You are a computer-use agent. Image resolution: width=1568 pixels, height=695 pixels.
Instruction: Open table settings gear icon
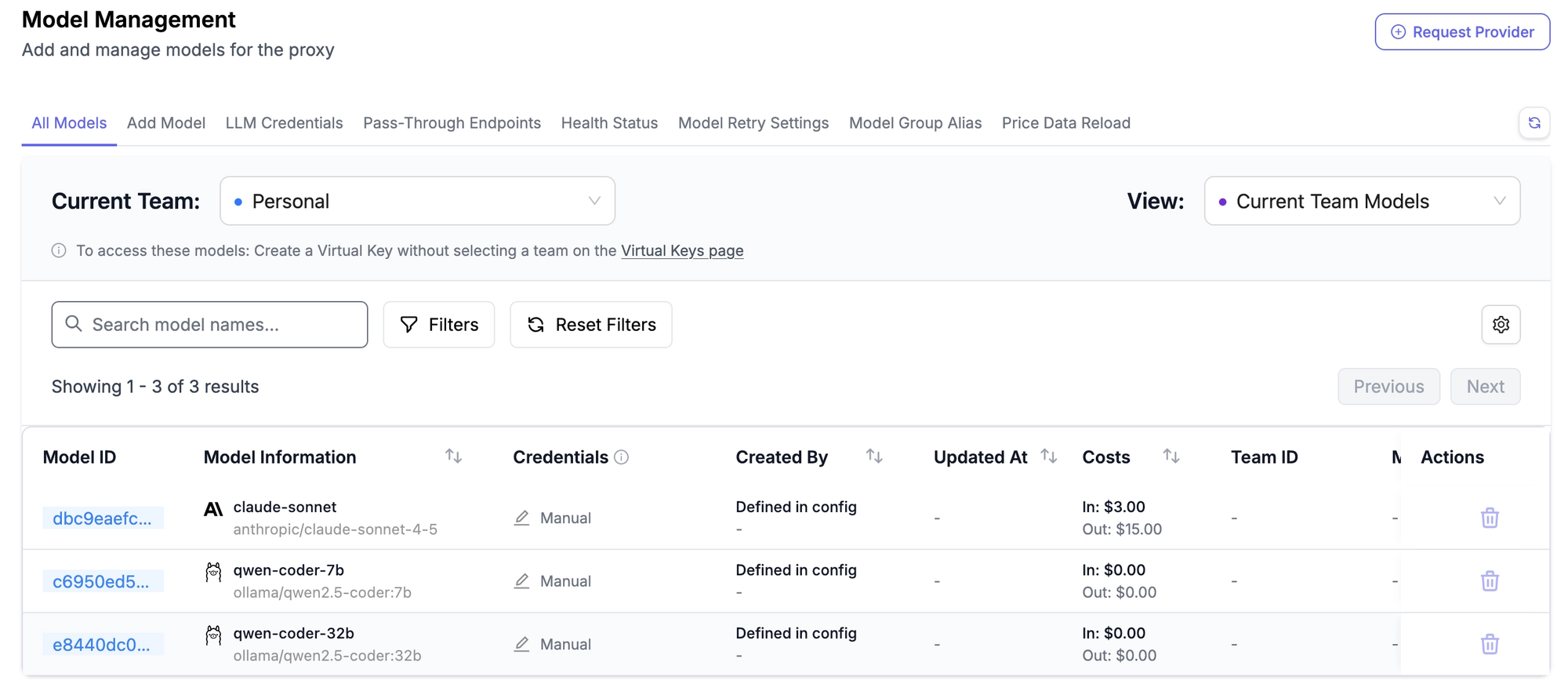(x=1501, y=325)
